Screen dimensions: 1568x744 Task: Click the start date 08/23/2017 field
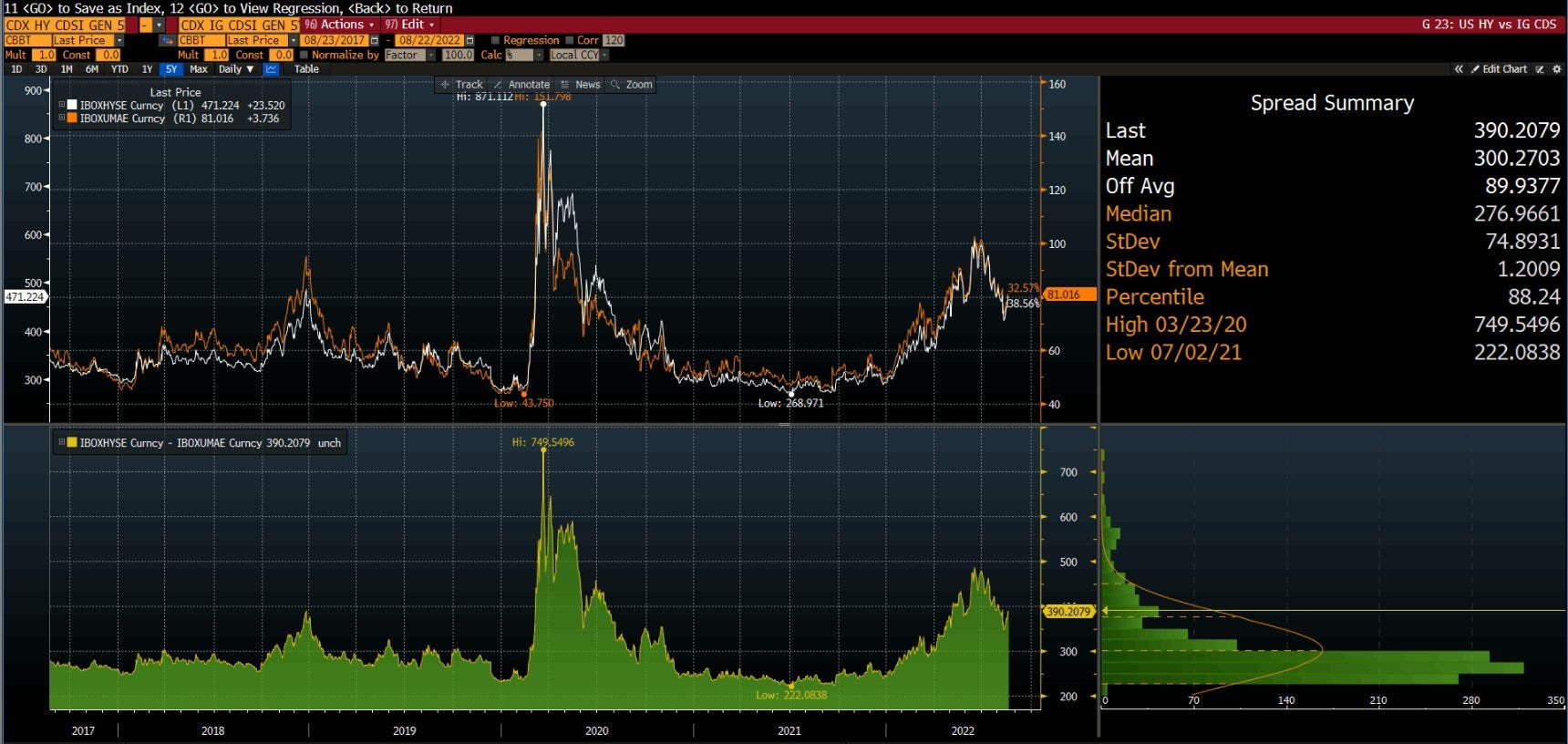click(335, 40)
